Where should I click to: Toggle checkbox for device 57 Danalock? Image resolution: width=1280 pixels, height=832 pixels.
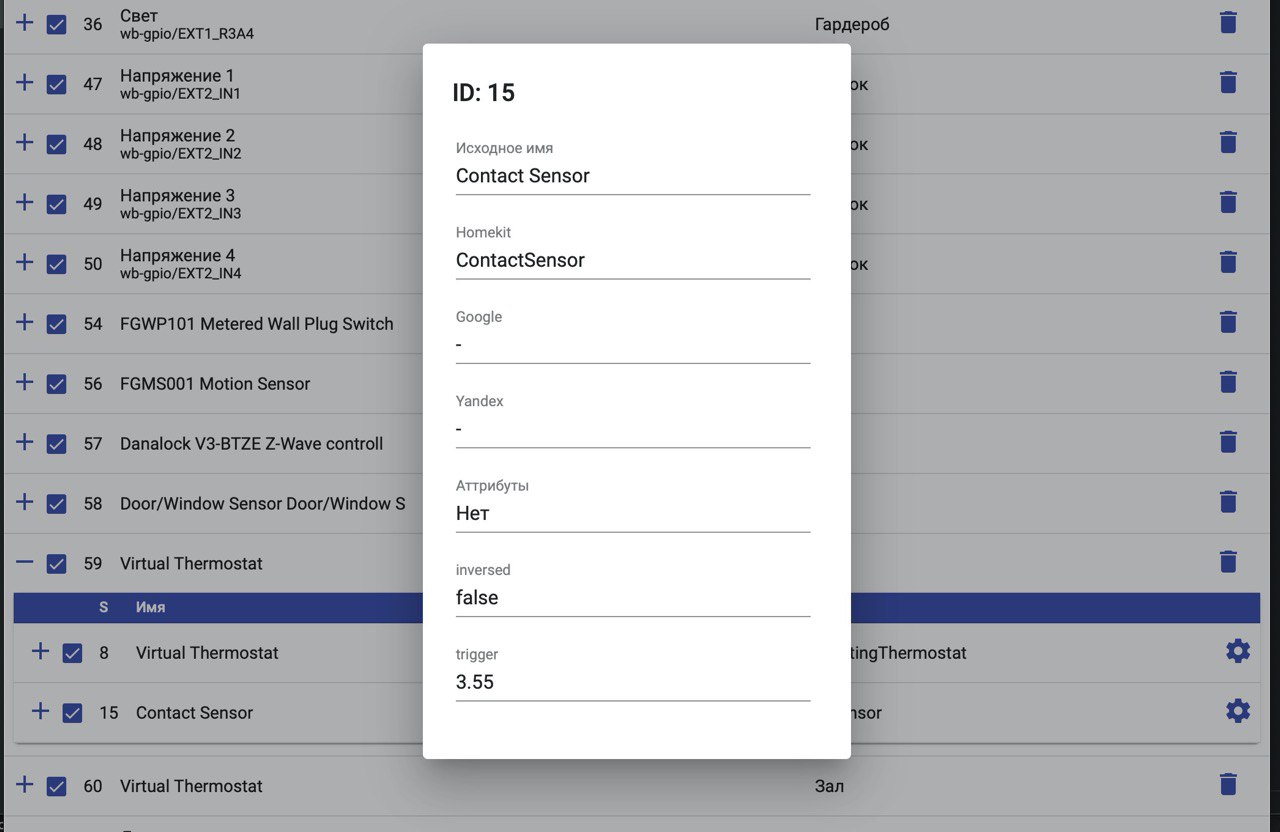[57, 444]
